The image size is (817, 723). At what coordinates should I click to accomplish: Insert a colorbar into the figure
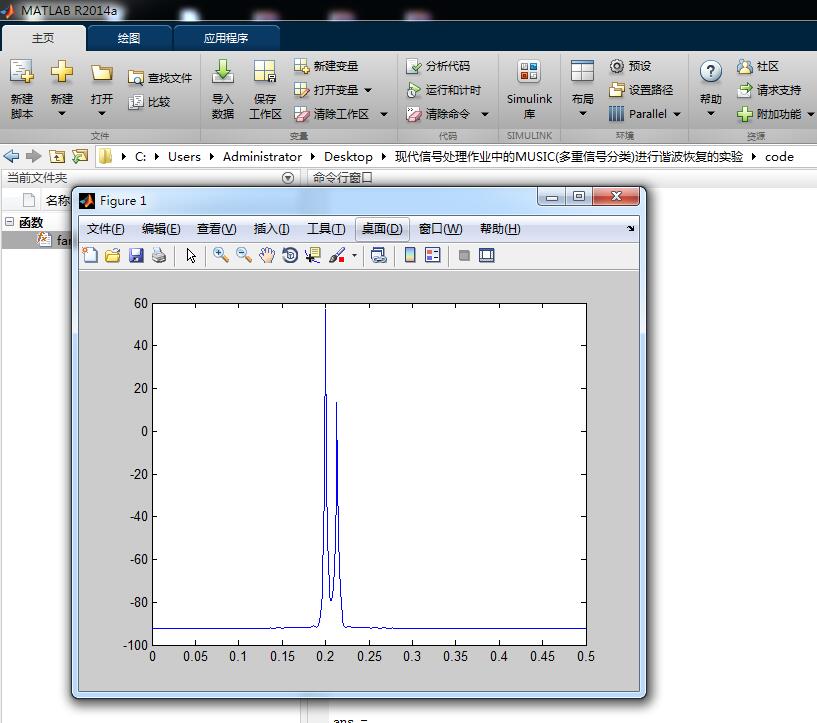(x=410, y=255)
